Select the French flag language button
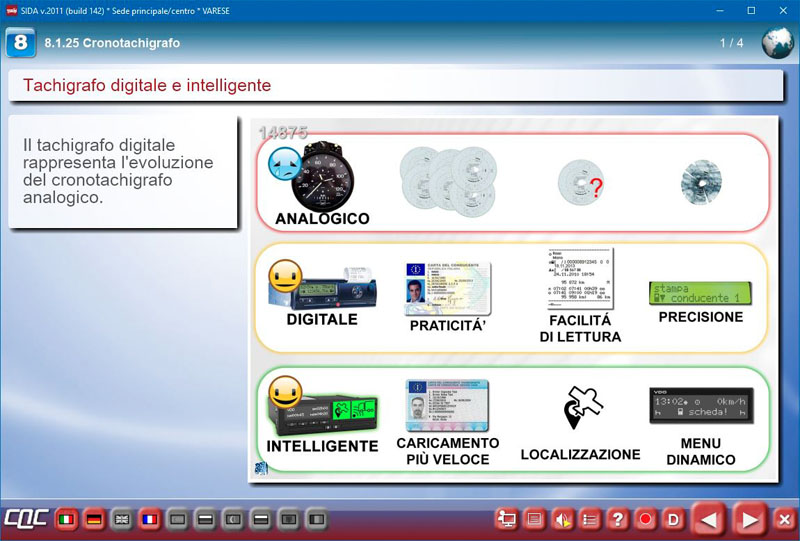The height and width of the screenshot is (541, 800). (148, 520)
